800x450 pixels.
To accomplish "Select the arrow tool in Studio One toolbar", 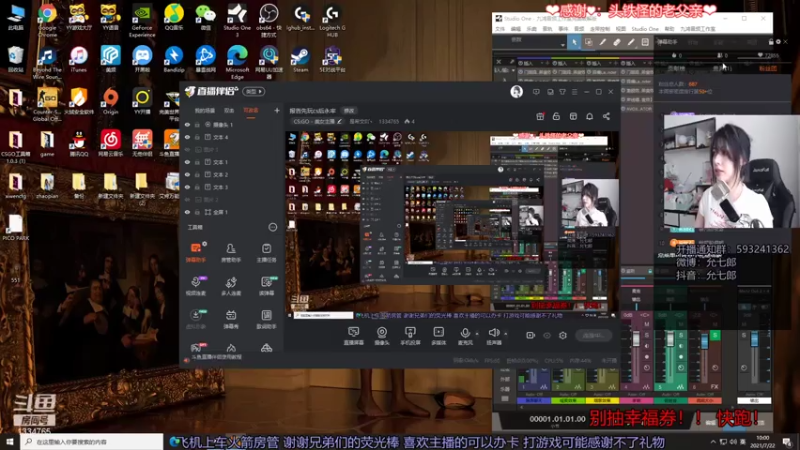I will tap(574, 43).
